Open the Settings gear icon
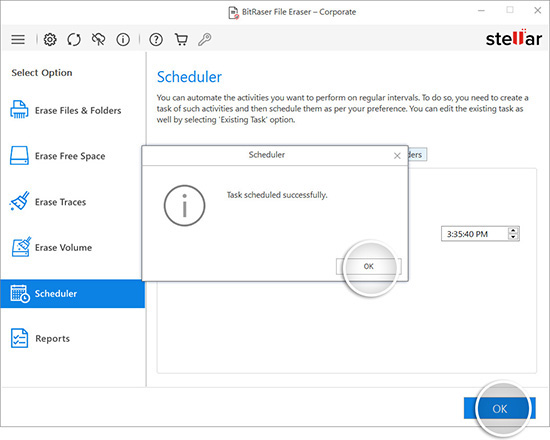The width and height of the screenshot is (550, 440). click(50, 39)
